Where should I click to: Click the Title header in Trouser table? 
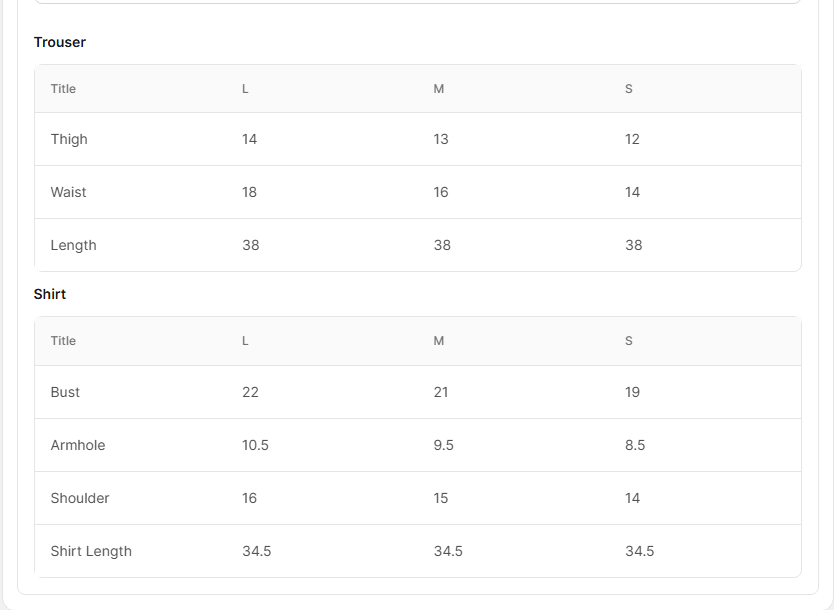coord(63,89)
